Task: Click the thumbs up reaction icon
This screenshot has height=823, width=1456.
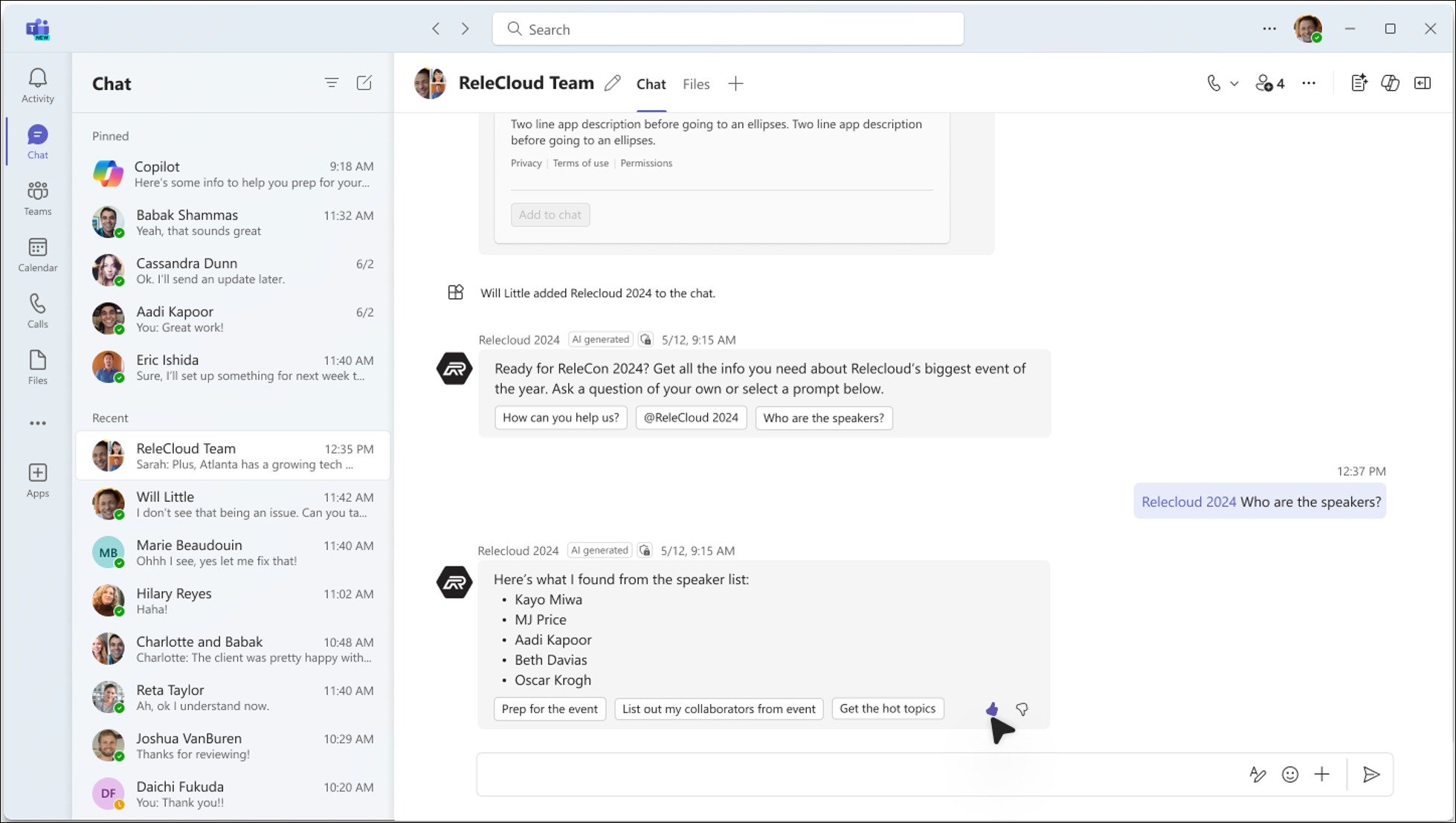Action: coord(991,708)
